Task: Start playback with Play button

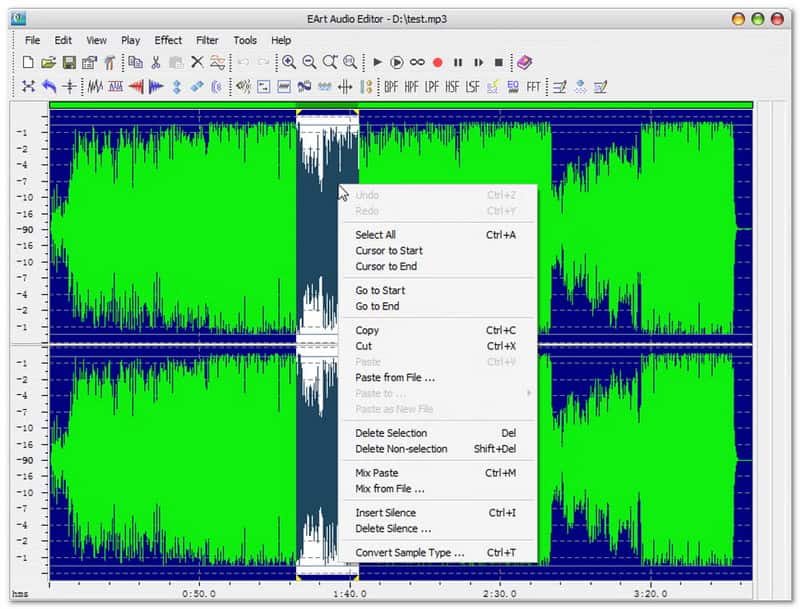Action: pos(378,62)
